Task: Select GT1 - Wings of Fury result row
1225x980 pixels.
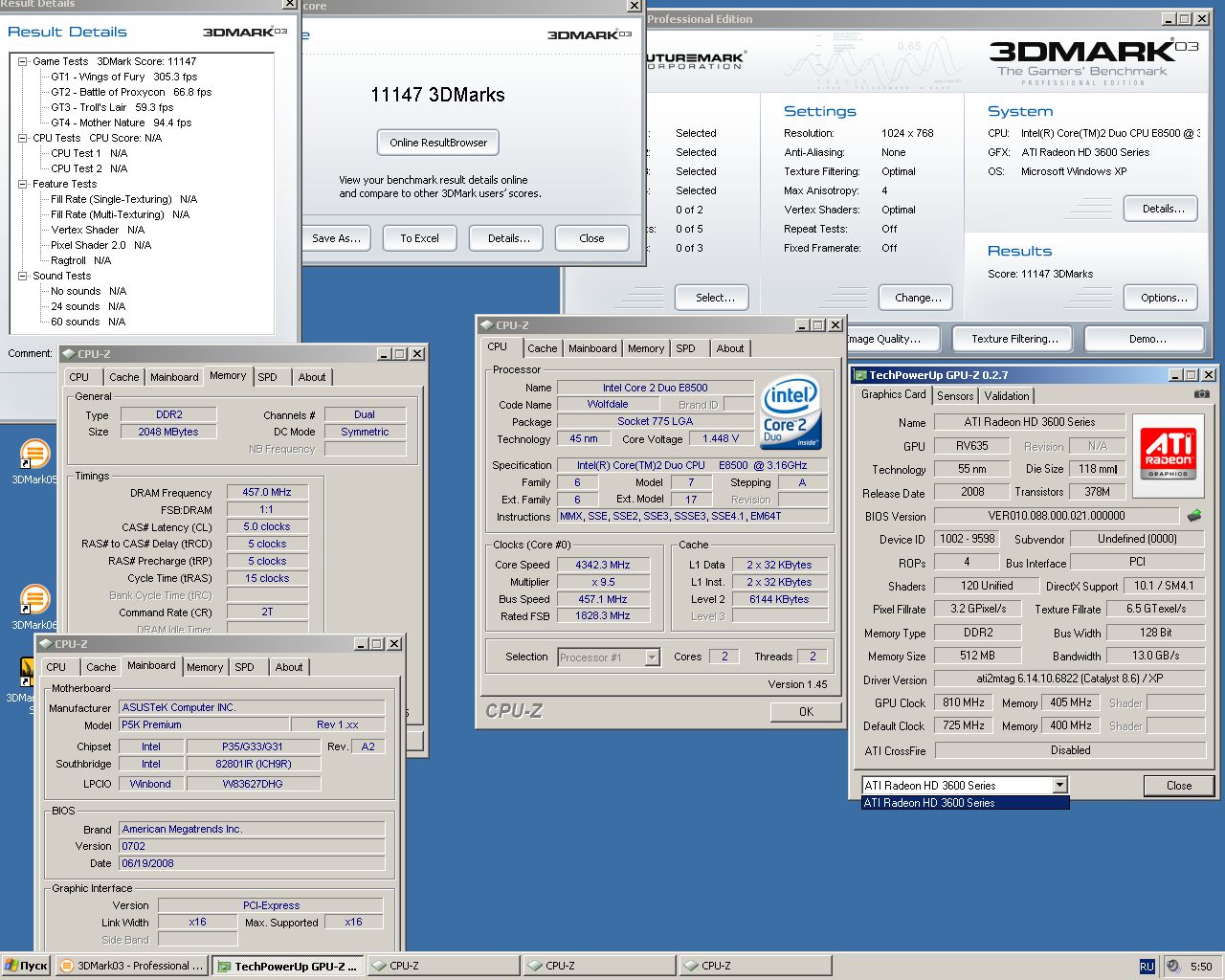Action: tap(124, 77)
